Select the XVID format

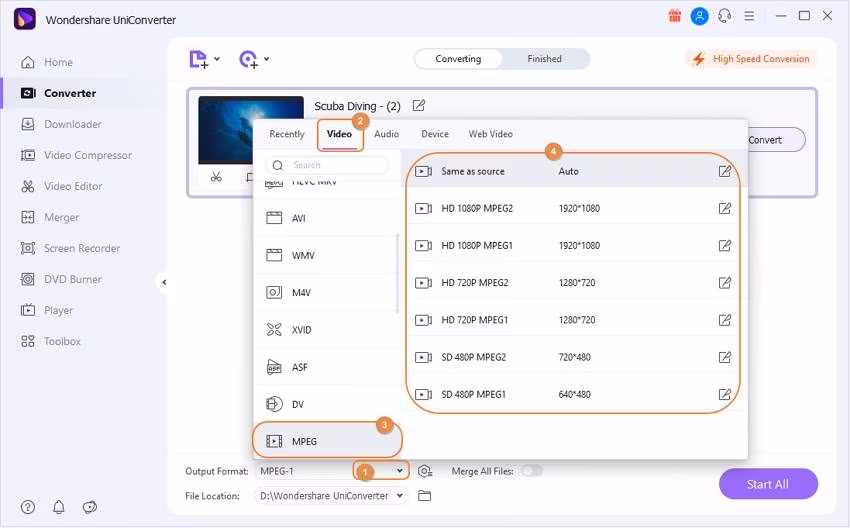[327, 330]
